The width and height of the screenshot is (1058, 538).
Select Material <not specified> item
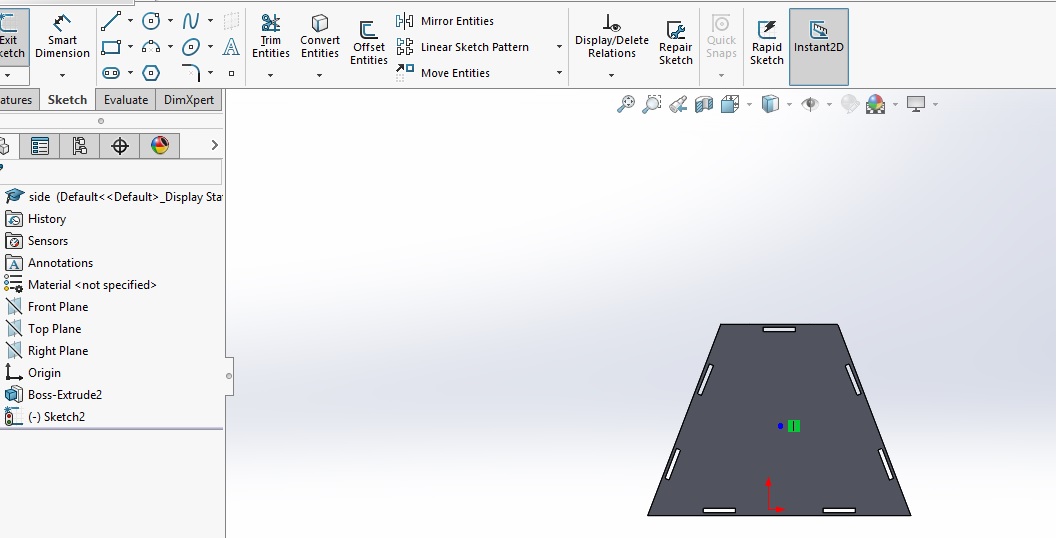coord(81,285)
